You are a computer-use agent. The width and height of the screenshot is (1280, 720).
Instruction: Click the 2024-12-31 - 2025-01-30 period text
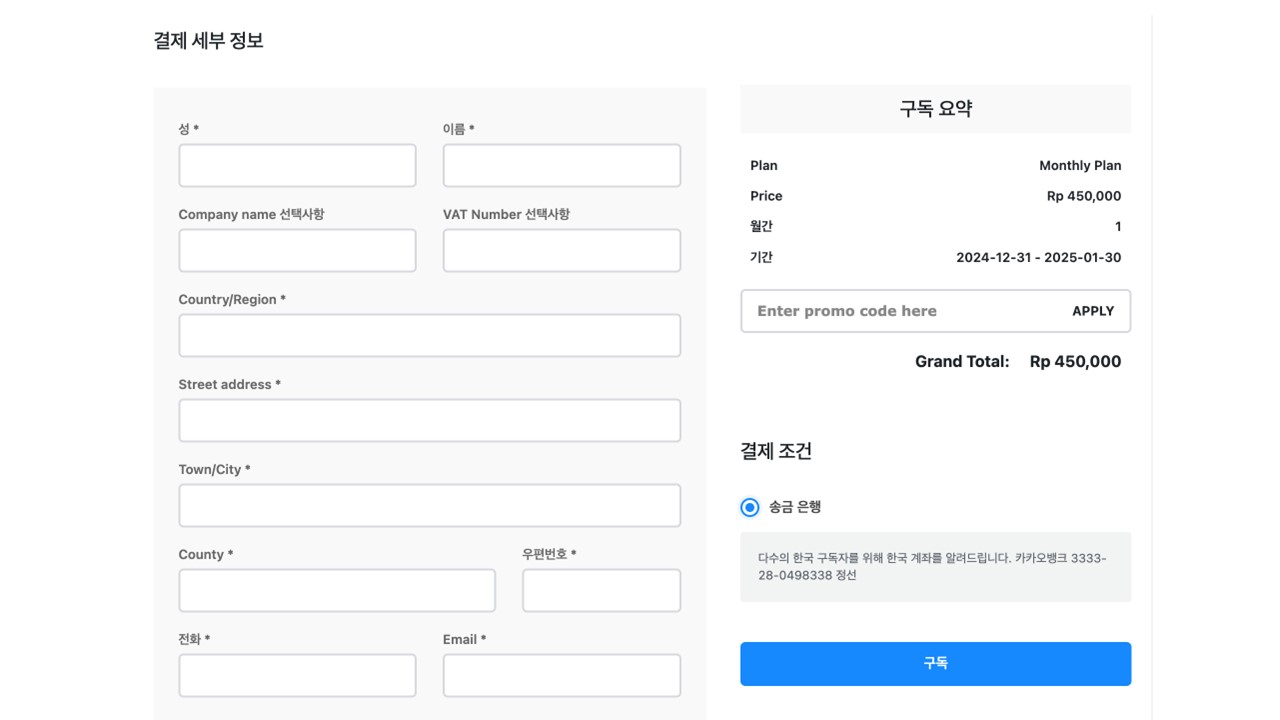[x=1038, y=258]
